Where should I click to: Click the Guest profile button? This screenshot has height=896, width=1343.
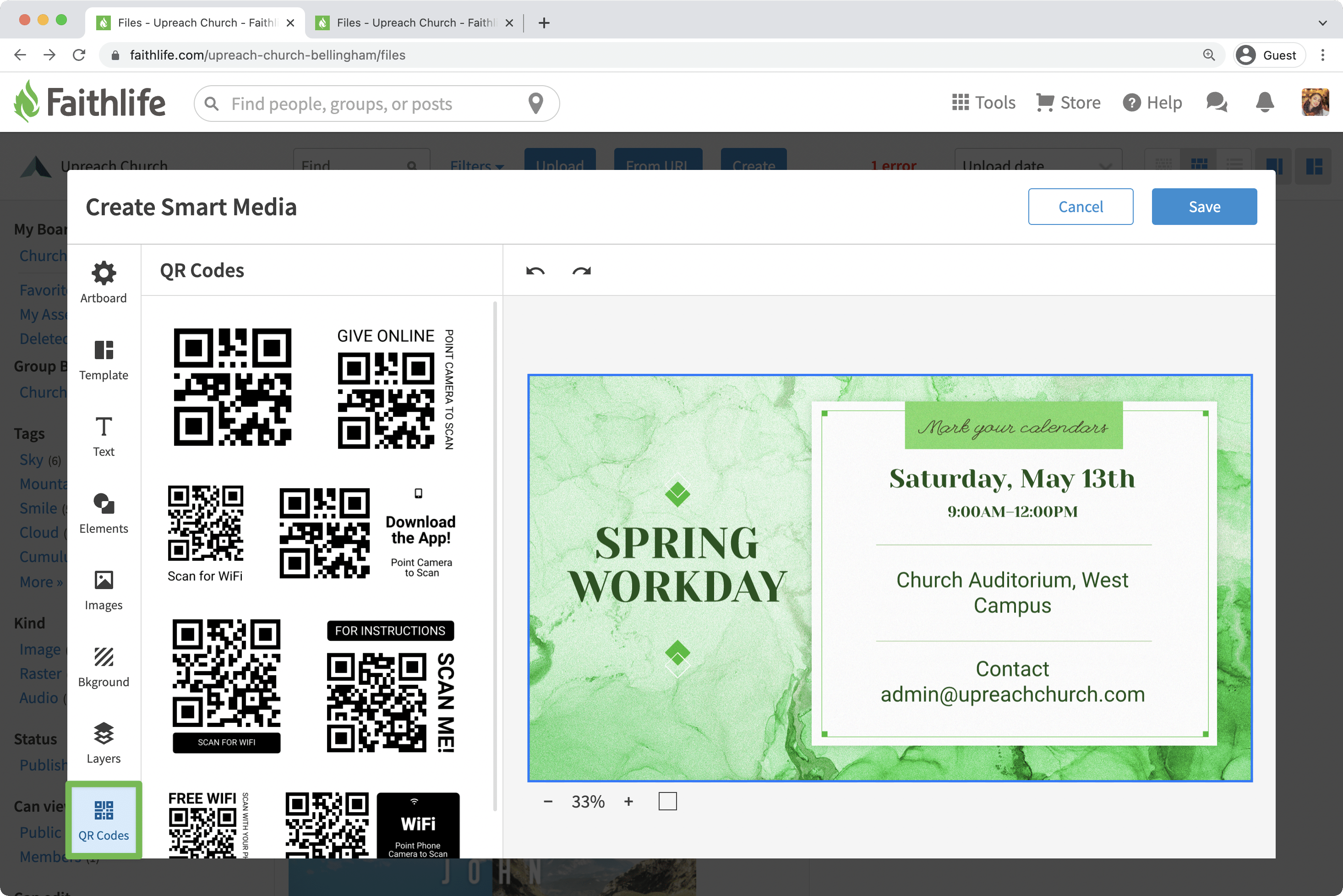tap(1269, 55)
